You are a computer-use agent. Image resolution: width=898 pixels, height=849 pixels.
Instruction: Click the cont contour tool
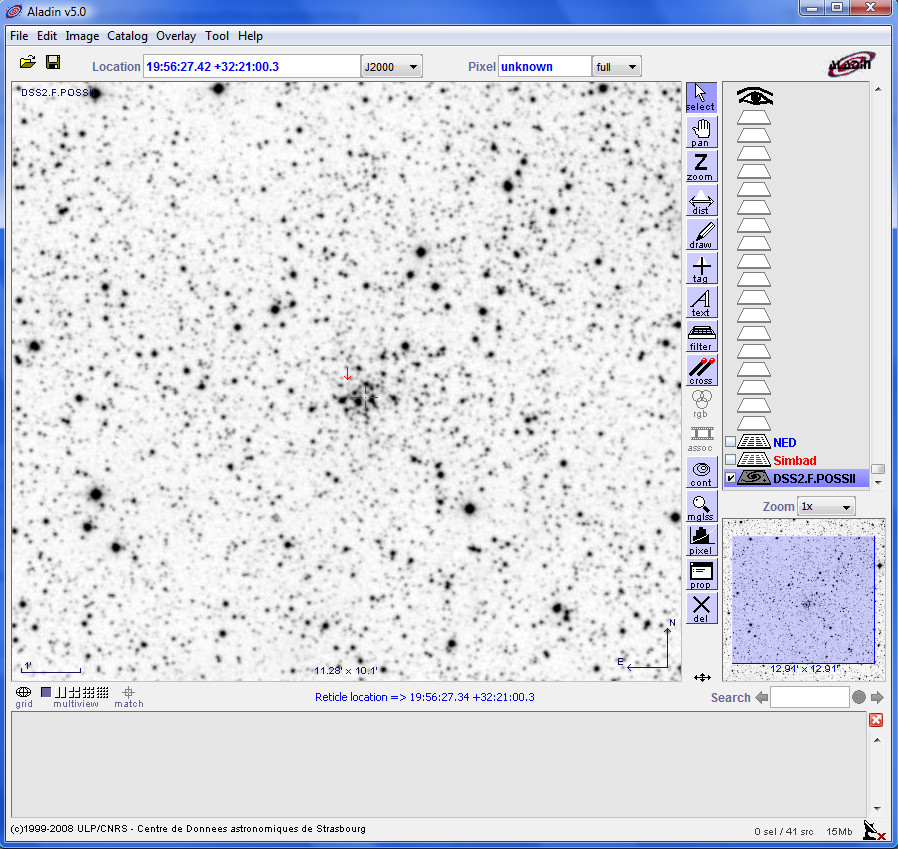pyautogui.click(x=701, y=472)
